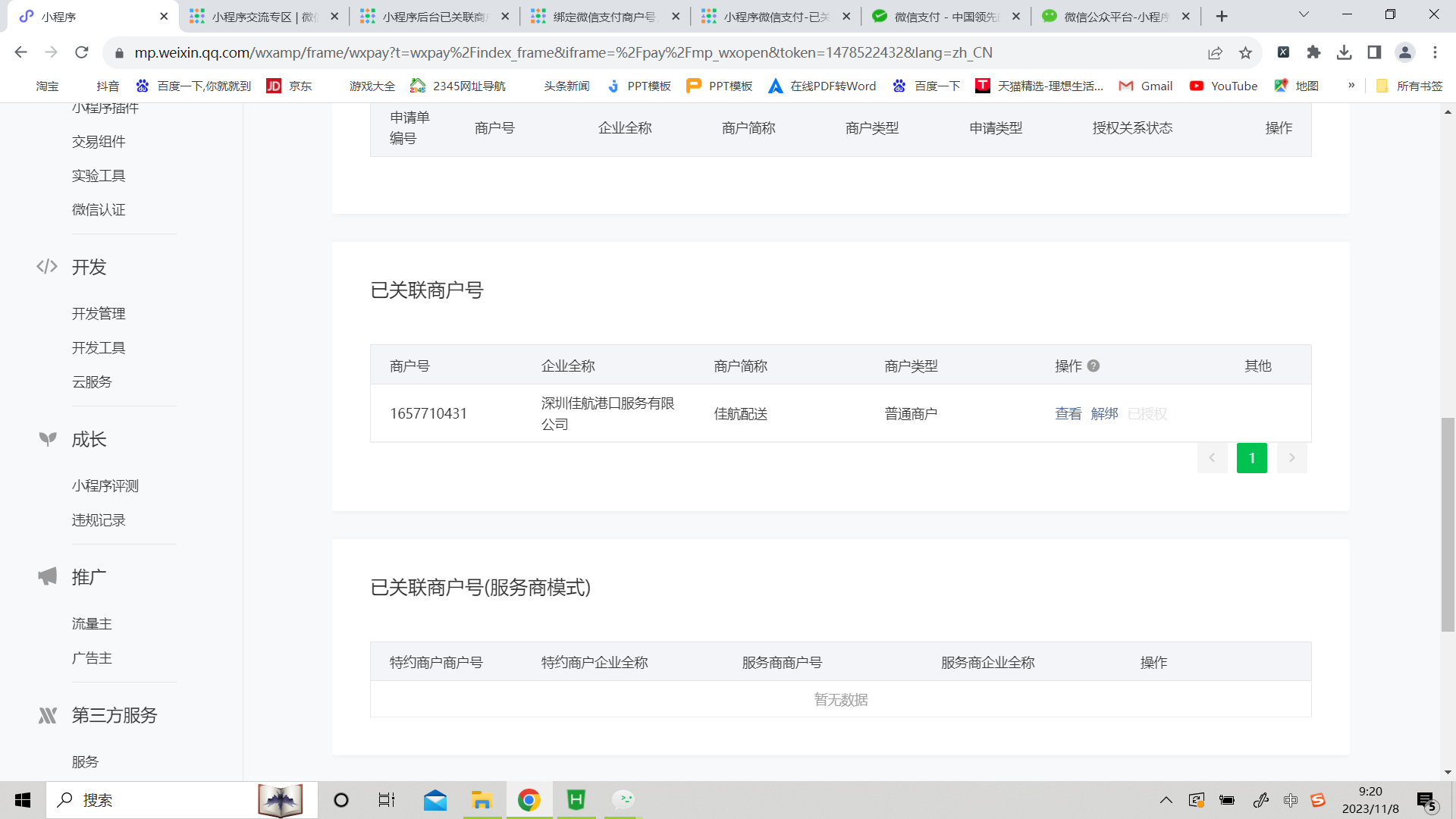Click the 开发 code bracket icon

[x=47, y=267]
